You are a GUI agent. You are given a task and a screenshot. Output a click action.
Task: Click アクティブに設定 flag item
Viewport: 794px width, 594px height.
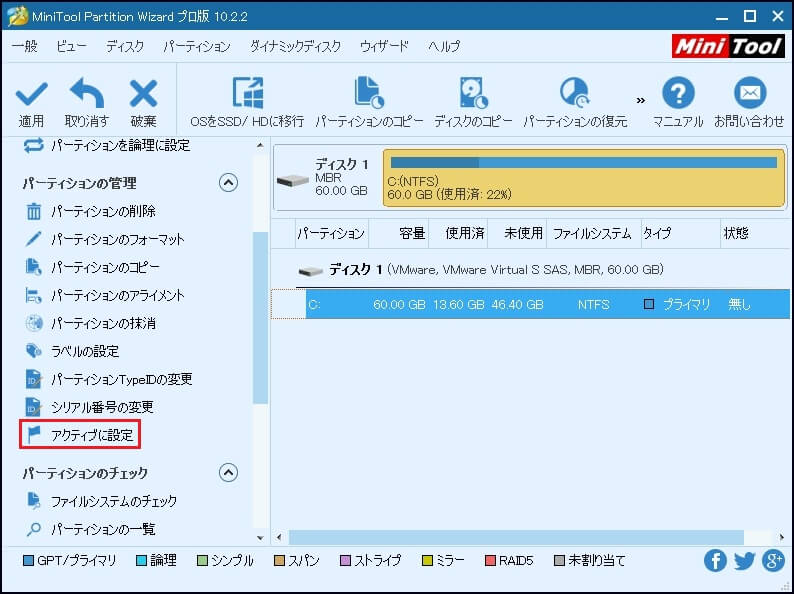pyautogui.click(x=80, y=434)
